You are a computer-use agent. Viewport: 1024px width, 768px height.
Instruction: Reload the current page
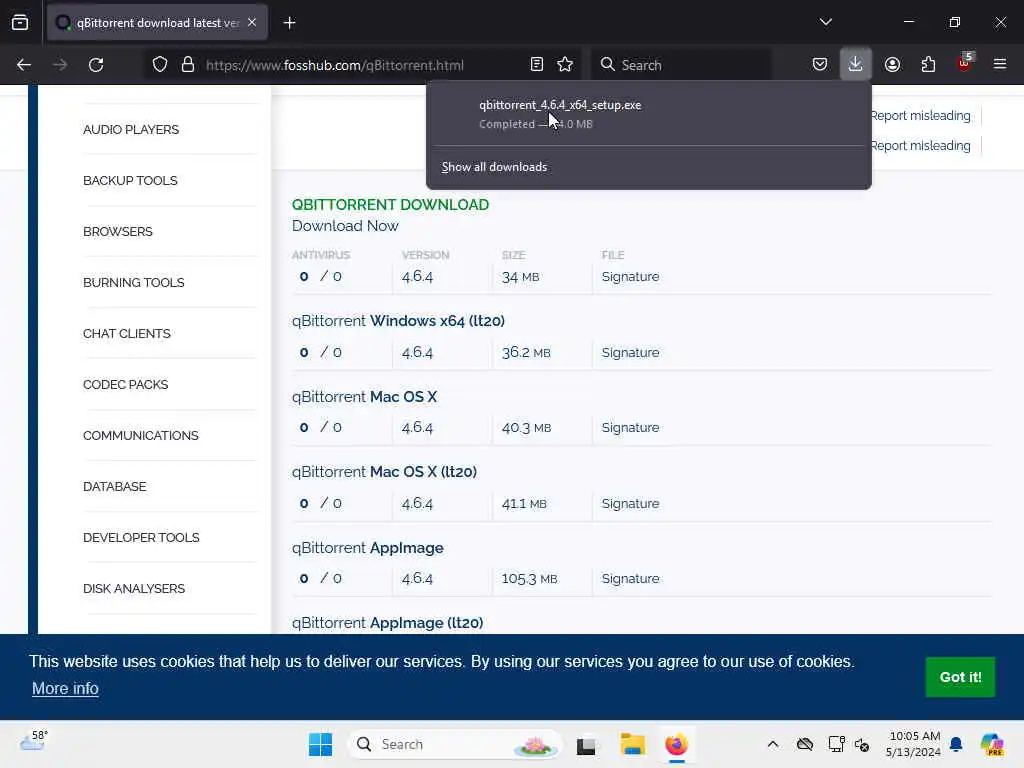96,65
